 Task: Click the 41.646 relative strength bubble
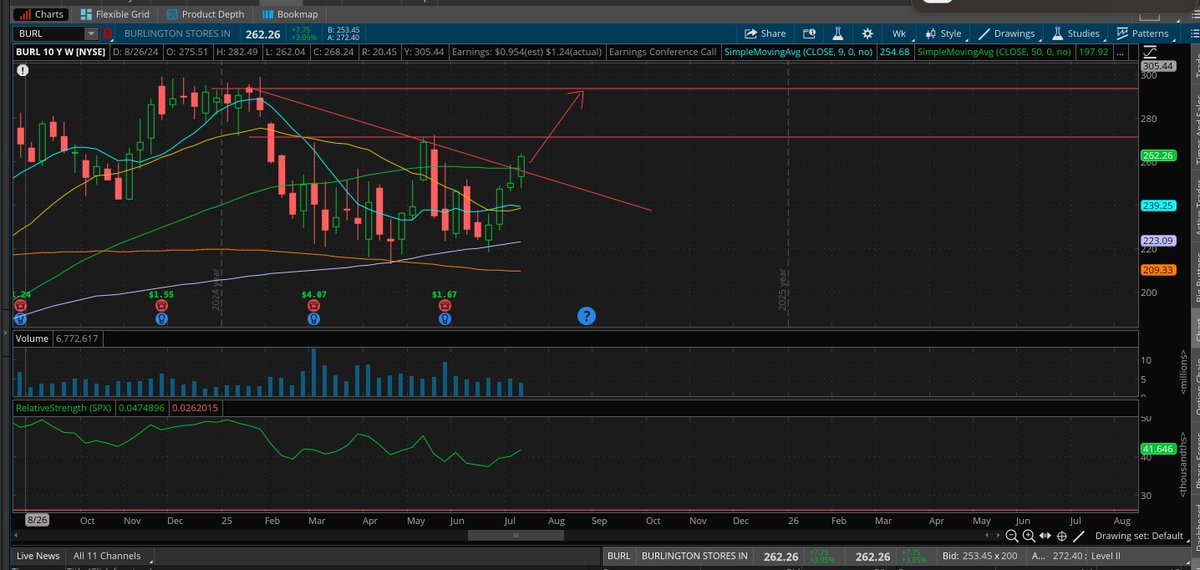click(x=1158, y=451)
